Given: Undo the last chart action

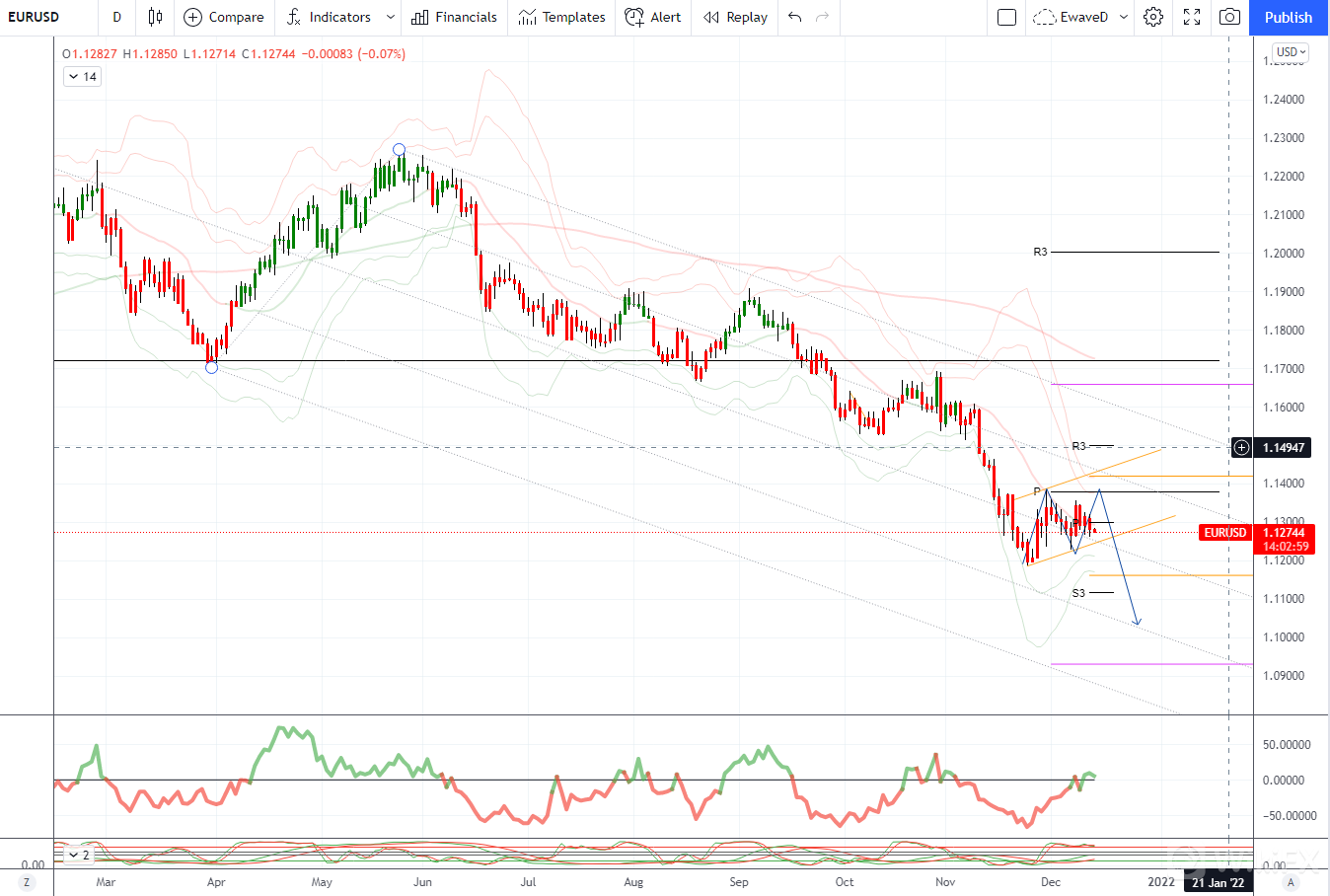Looking at the screenshot, I should (795, 17).
